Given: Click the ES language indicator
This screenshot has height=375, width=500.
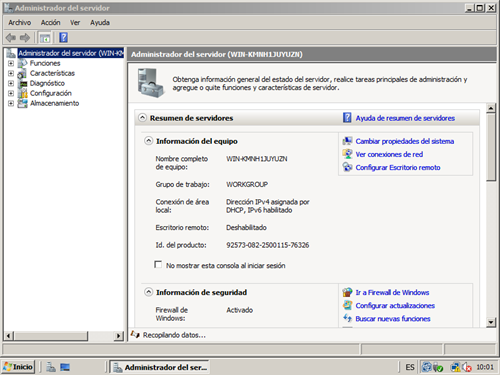Looking at the screenshot, I should [410, 367].
